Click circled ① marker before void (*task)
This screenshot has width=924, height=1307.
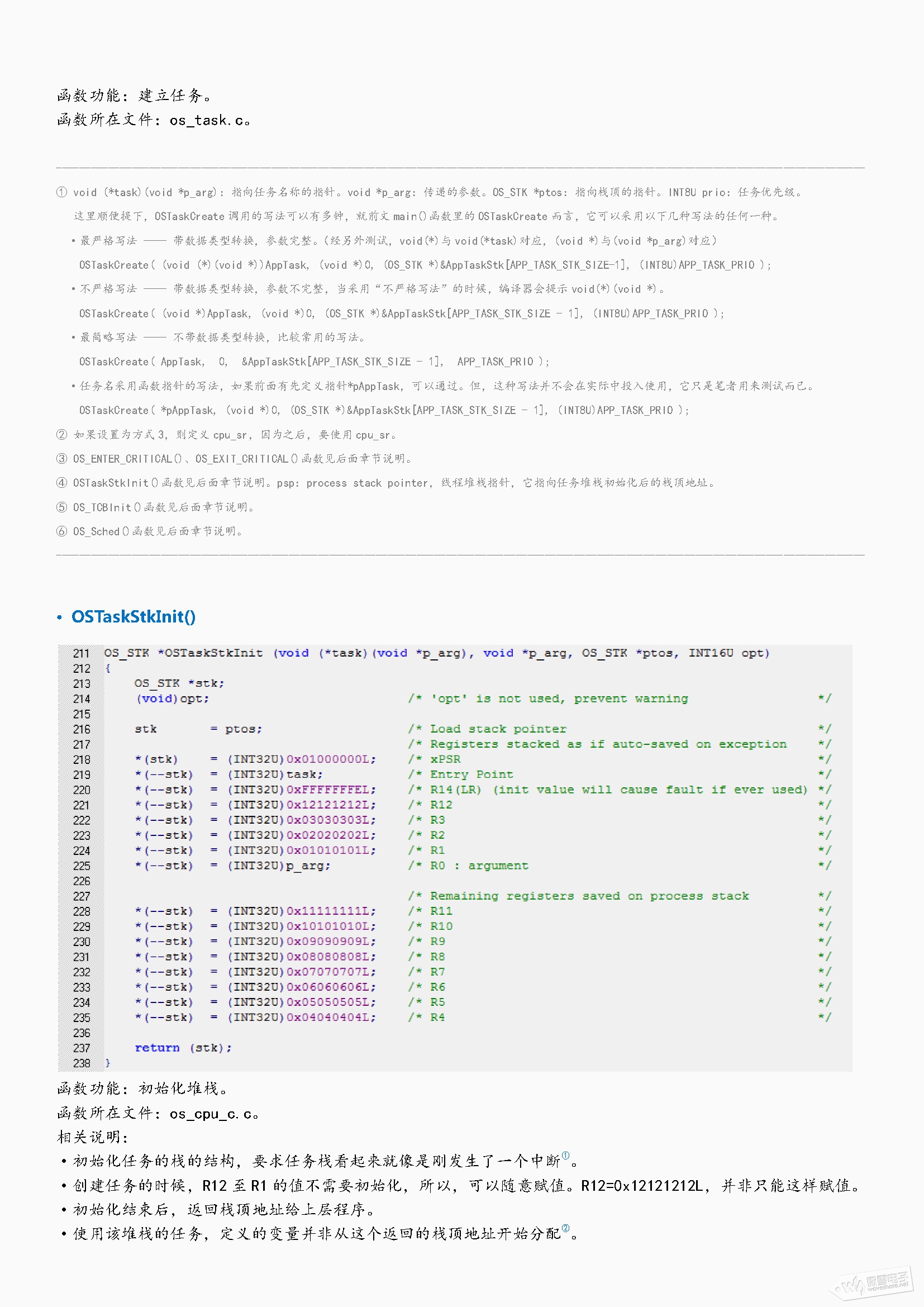click(x=61, y=192)
